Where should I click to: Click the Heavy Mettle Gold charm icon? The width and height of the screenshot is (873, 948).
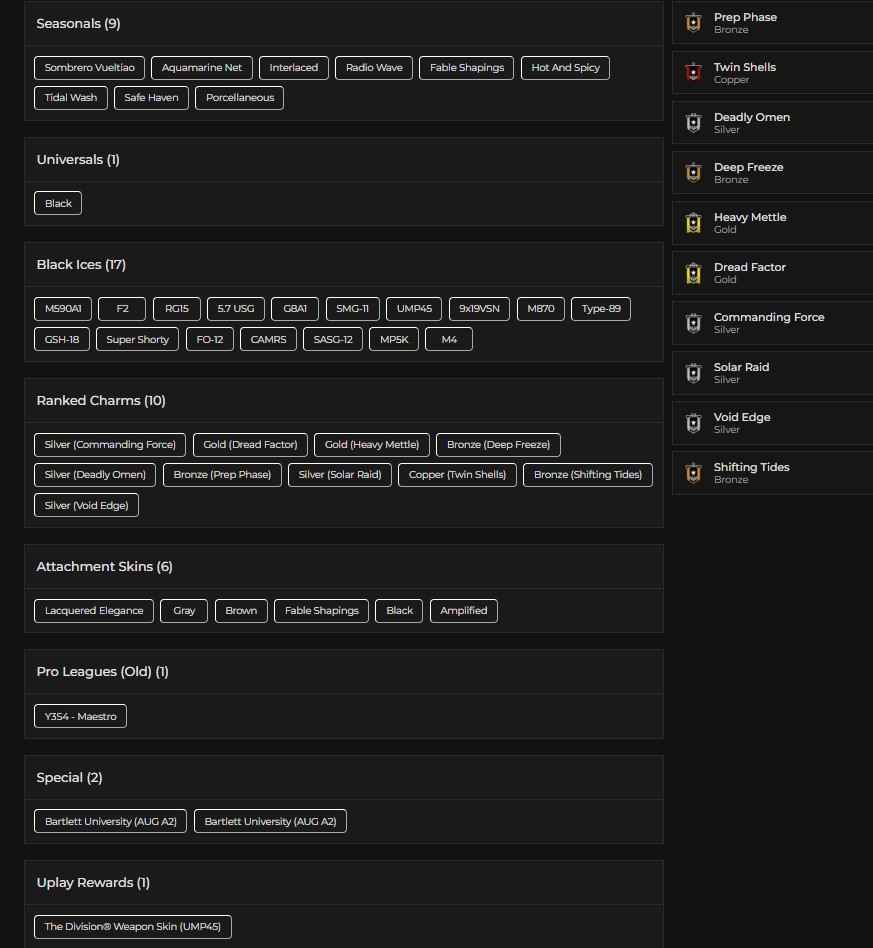[693, 222]
